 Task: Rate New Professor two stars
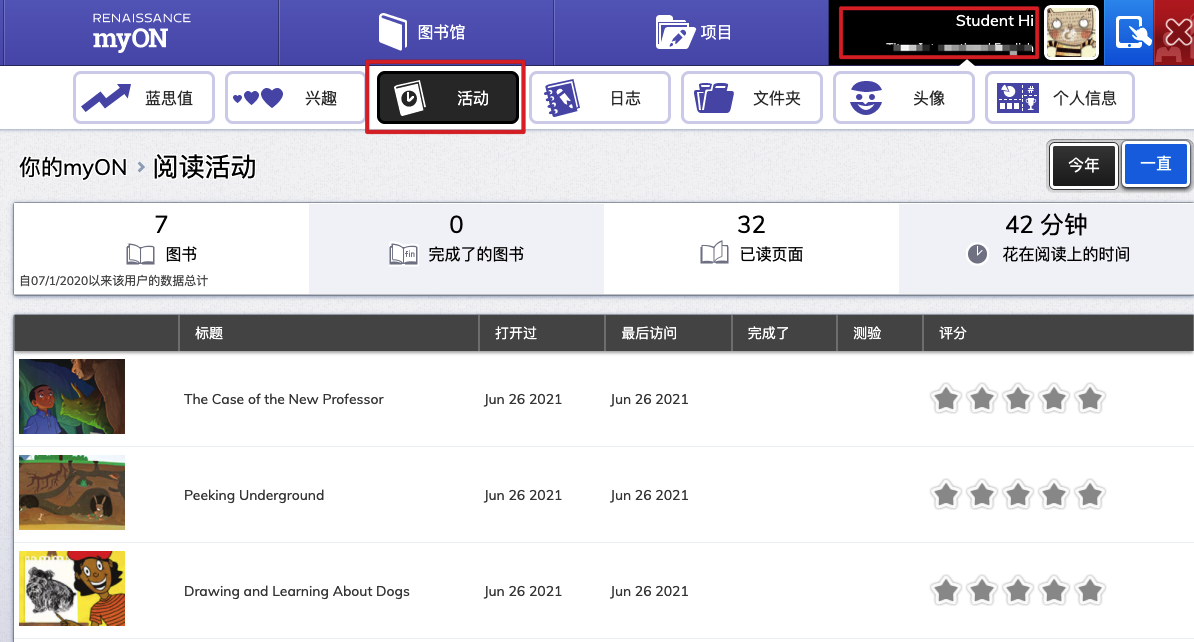coord(982,398)
